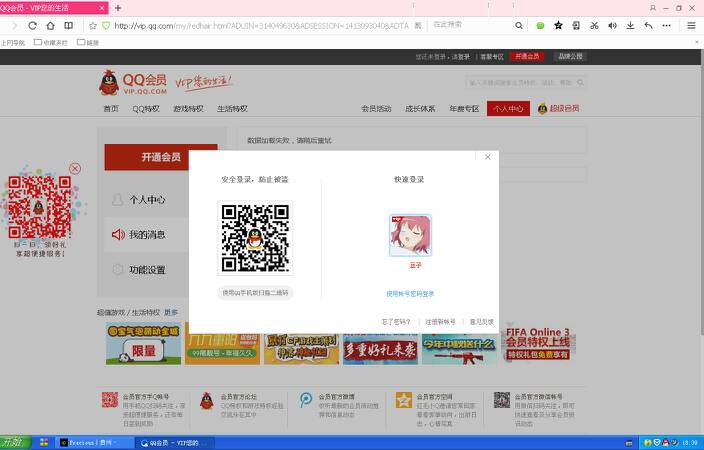Viewport: 704px width, 450px height.
Task: Mute the page via speaker icon
Action: (x=612, y=26)
